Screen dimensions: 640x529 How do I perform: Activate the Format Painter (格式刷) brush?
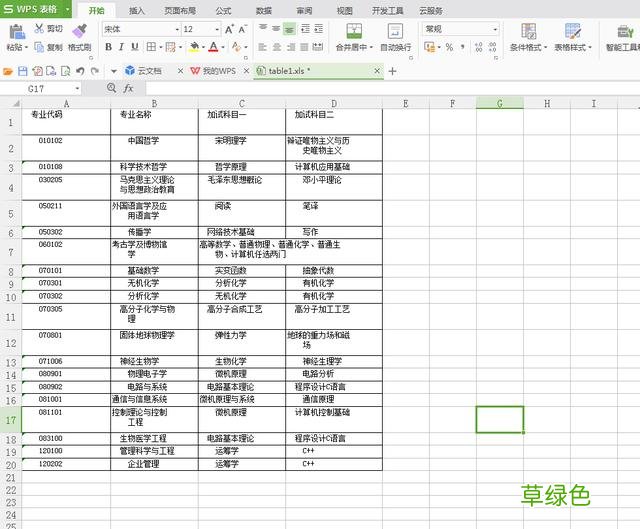pos(80,31)
